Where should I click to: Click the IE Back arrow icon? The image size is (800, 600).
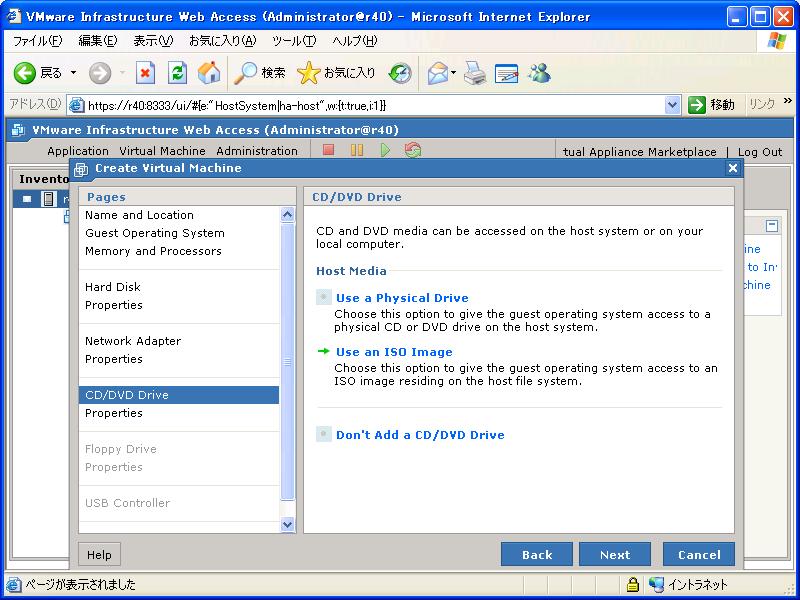24,73
